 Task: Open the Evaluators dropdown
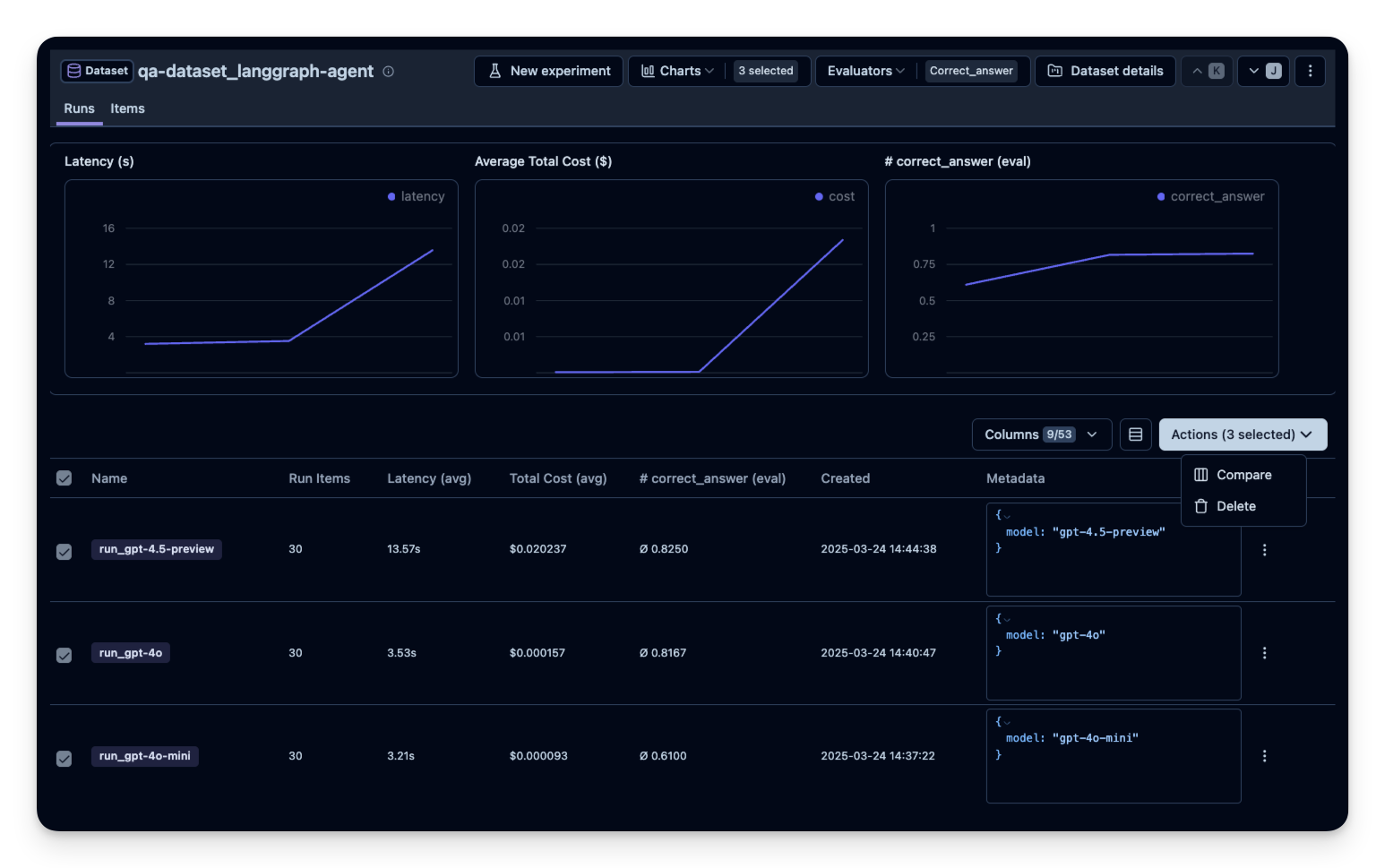865,71
